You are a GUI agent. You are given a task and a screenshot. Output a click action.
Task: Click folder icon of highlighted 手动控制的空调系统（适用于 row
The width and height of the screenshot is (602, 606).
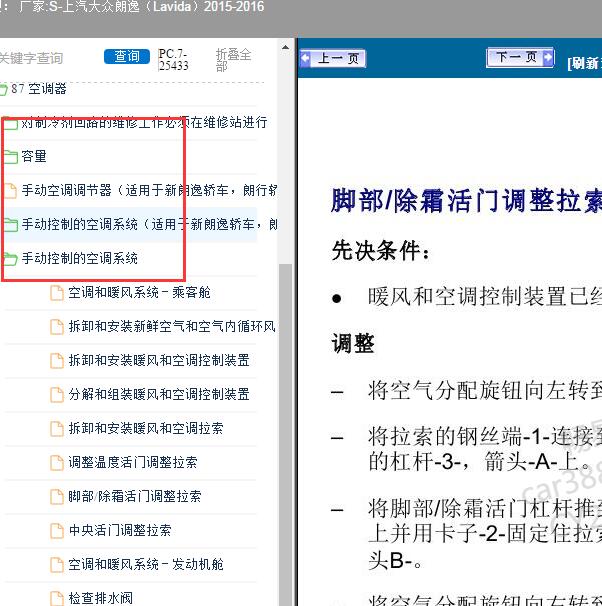[10, 225]
